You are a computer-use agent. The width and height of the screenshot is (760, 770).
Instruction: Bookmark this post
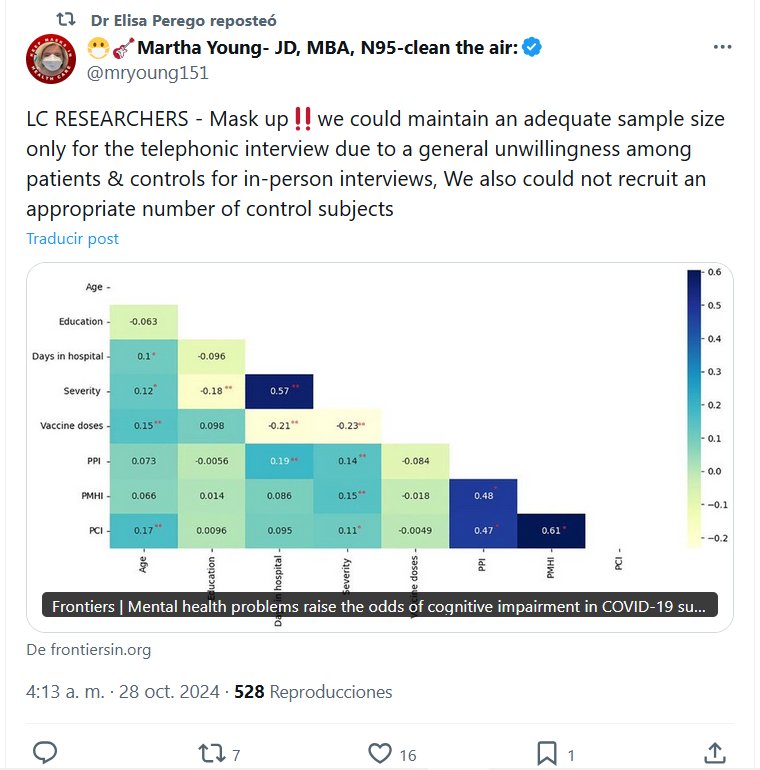pos(546,752)
